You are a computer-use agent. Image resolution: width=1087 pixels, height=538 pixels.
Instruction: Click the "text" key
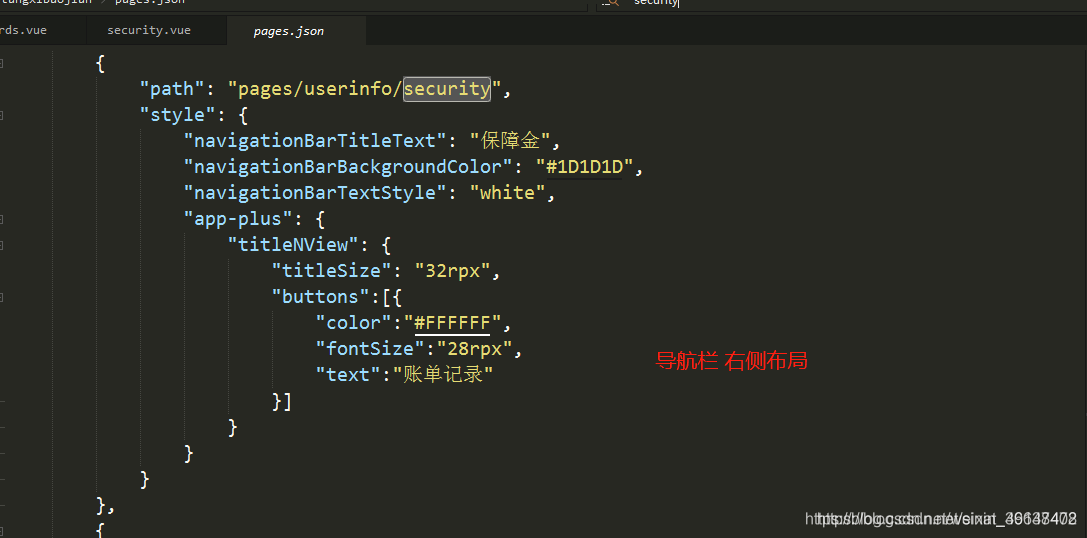point(347,374)
